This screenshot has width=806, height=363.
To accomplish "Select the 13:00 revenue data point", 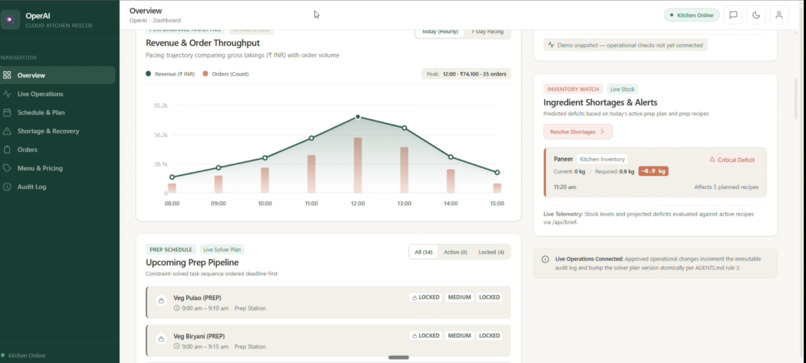I will (404, 128).
